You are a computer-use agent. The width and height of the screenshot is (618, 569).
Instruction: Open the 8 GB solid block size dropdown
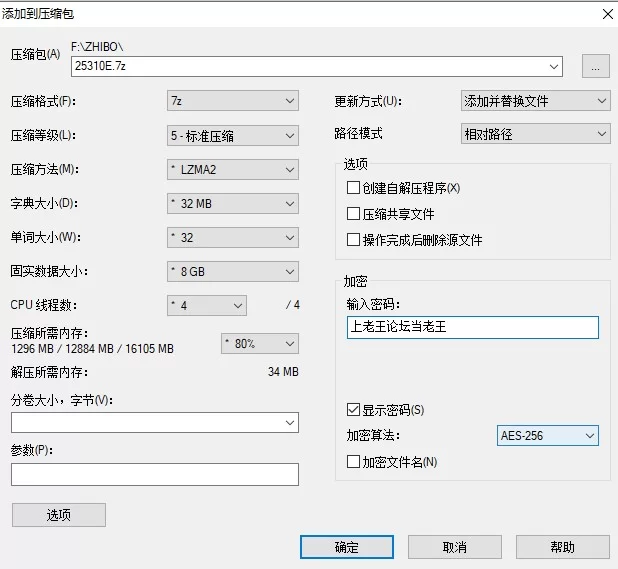pyautogui.click(x=233, y=271)
